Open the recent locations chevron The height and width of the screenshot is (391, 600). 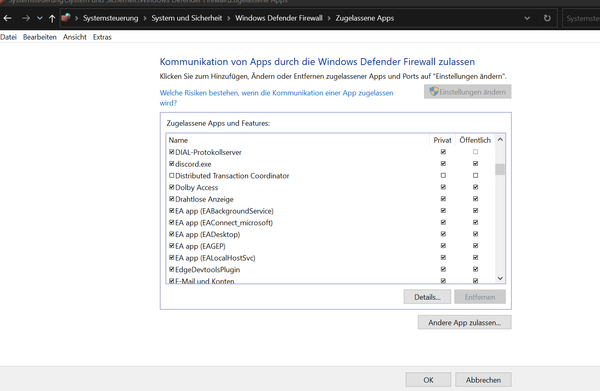point(40,18)
